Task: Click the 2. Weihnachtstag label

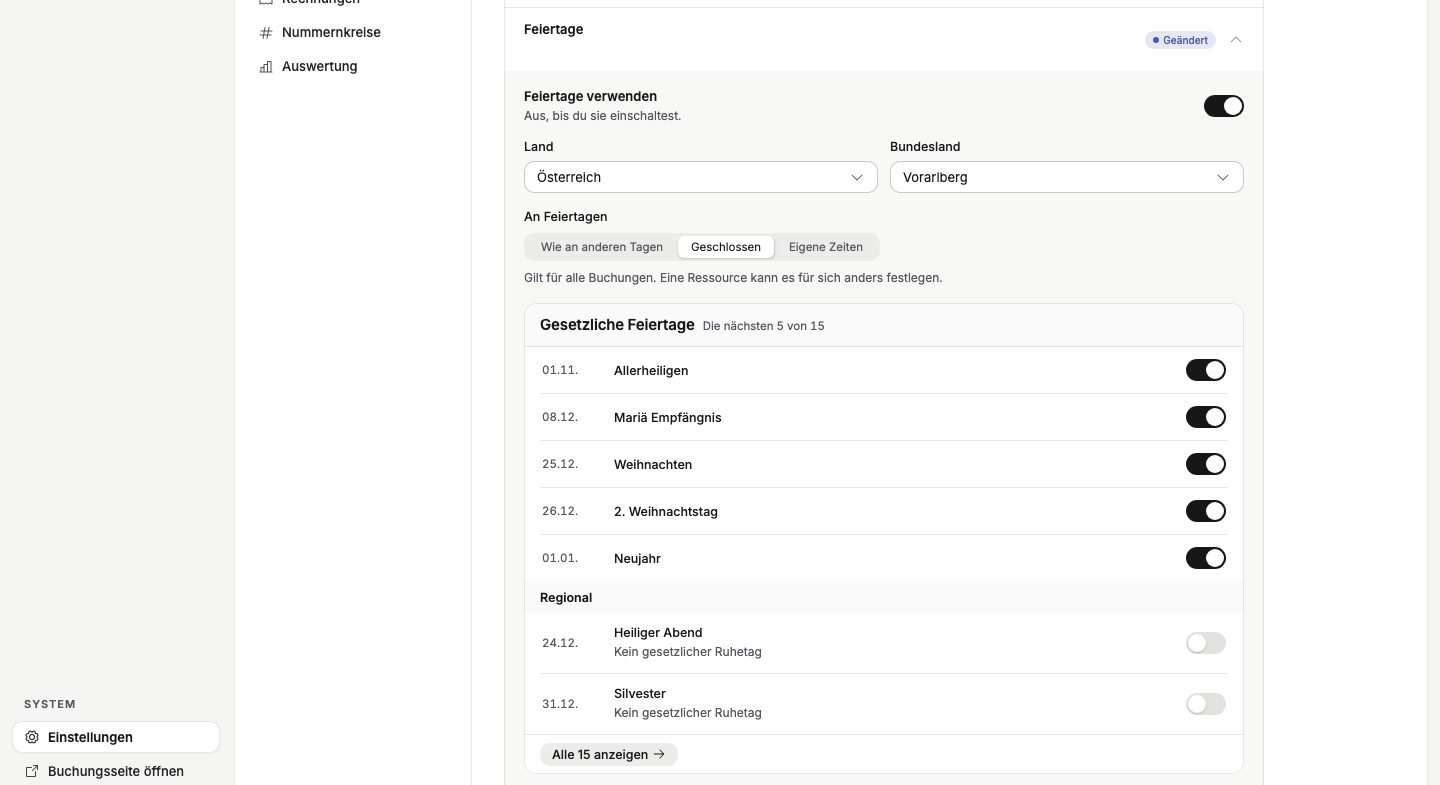Action: 666,511
